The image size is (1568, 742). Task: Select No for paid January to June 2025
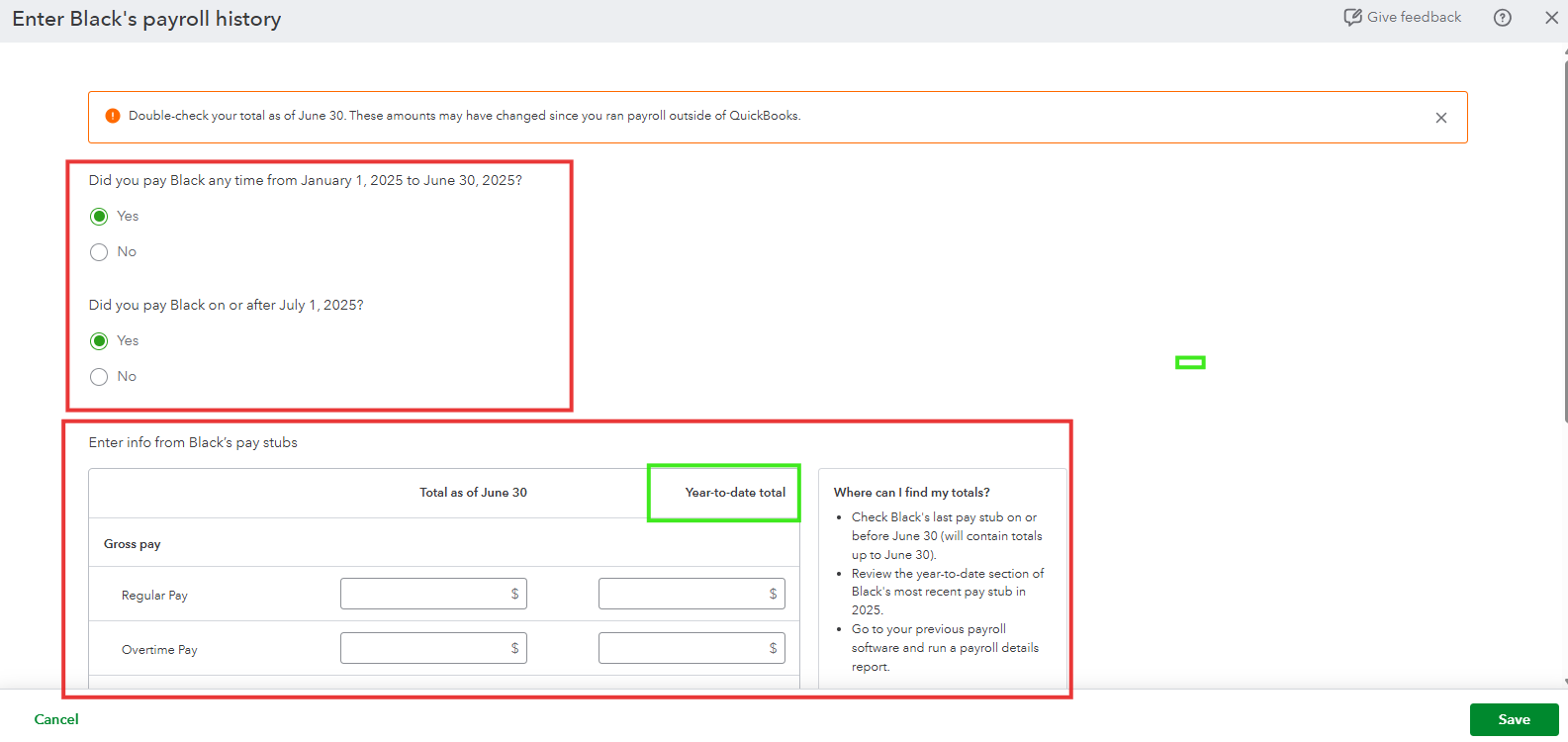[x=99, y=252]
